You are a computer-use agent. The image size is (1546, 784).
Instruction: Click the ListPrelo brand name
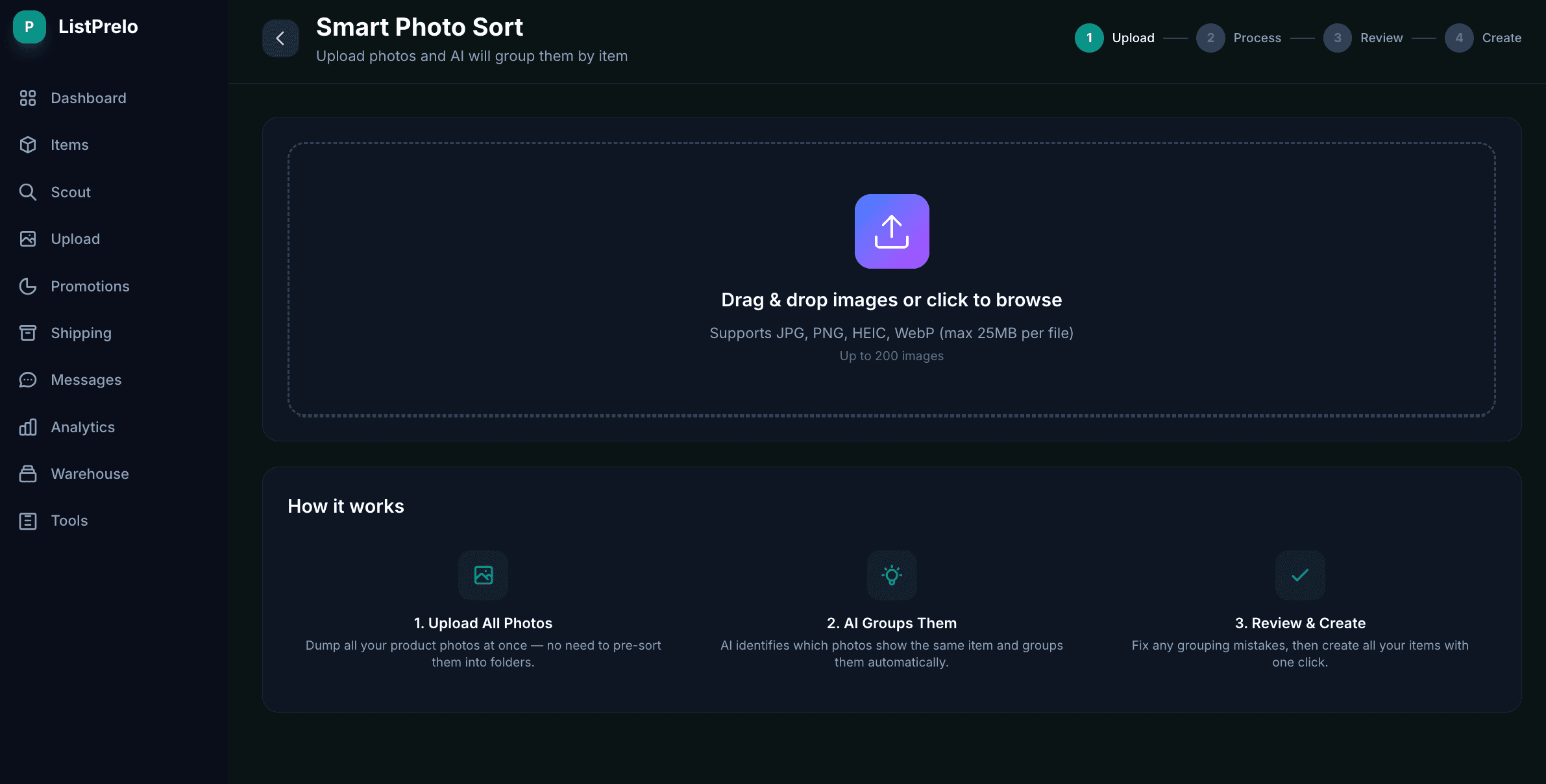click(x=98, y=27)
